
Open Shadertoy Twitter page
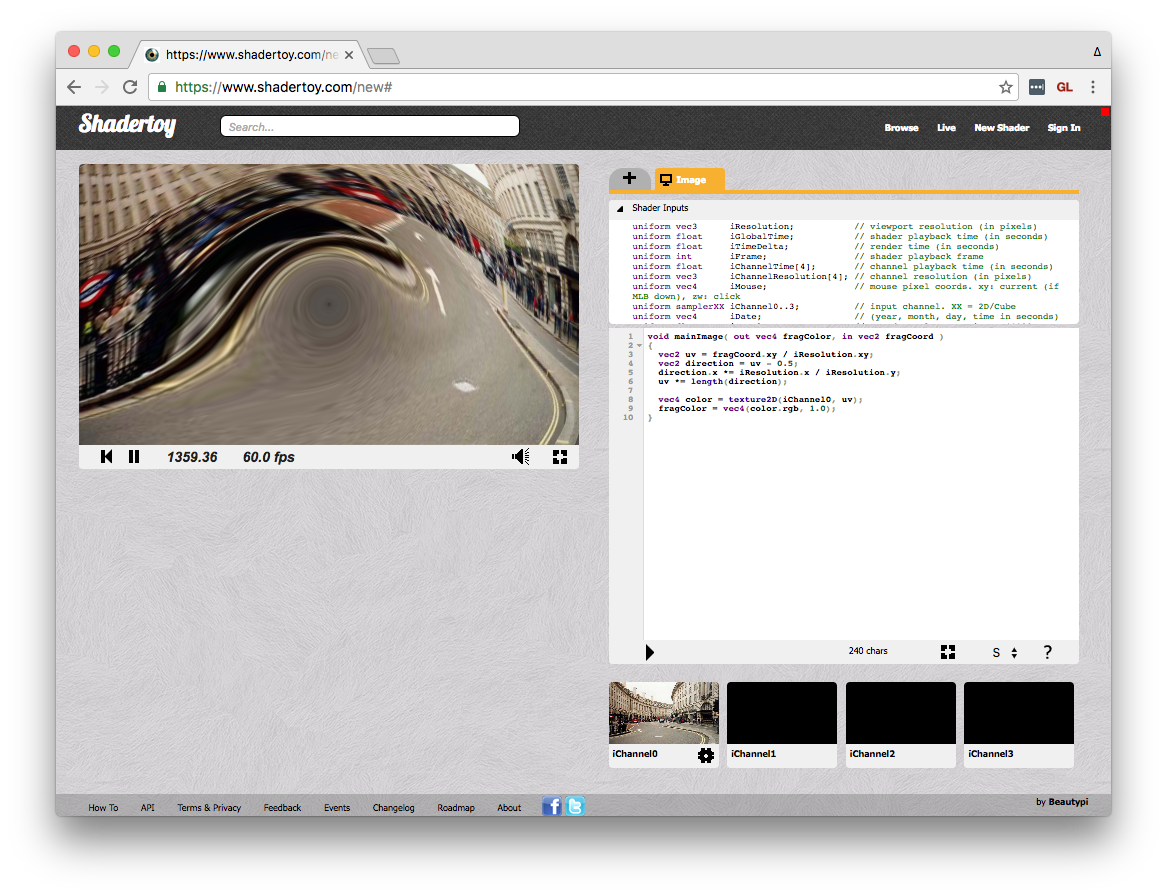click(575, 806)
